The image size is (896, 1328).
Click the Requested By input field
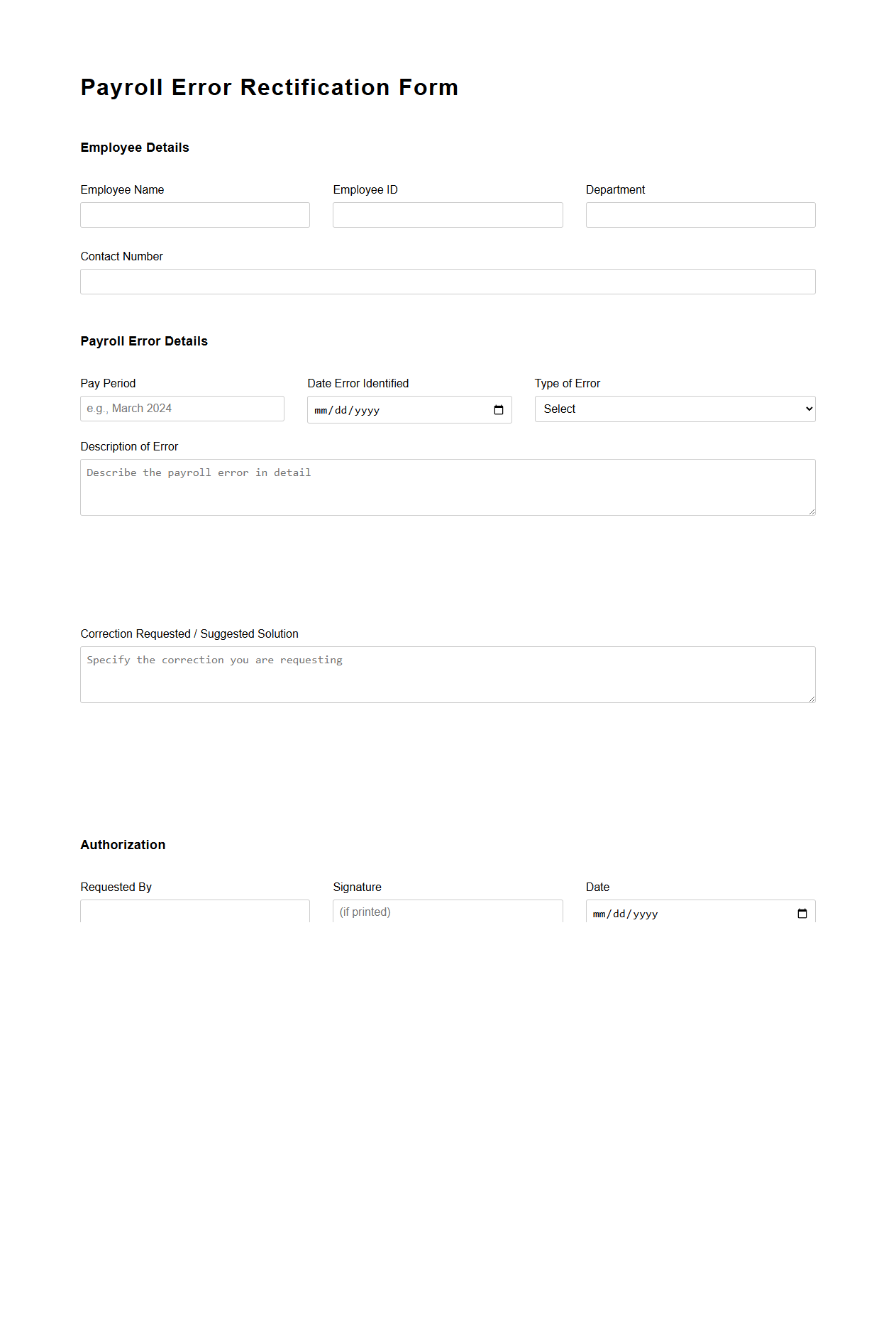tap(195, 912)
